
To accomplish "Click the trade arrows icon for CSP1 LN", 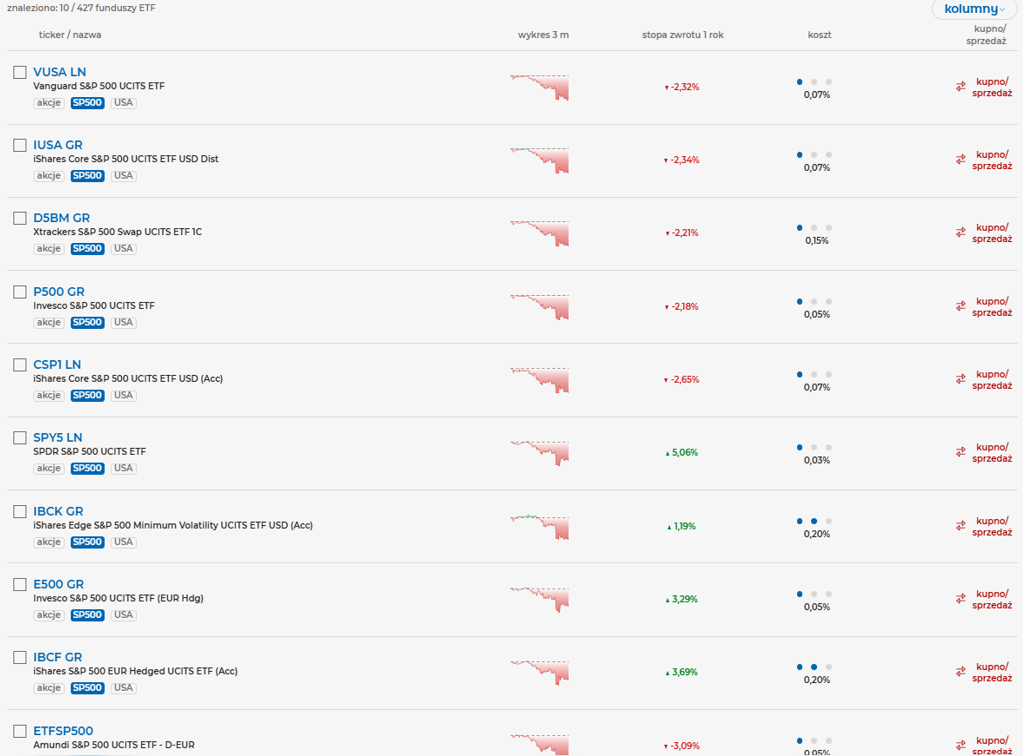I will tap(960, 380).
